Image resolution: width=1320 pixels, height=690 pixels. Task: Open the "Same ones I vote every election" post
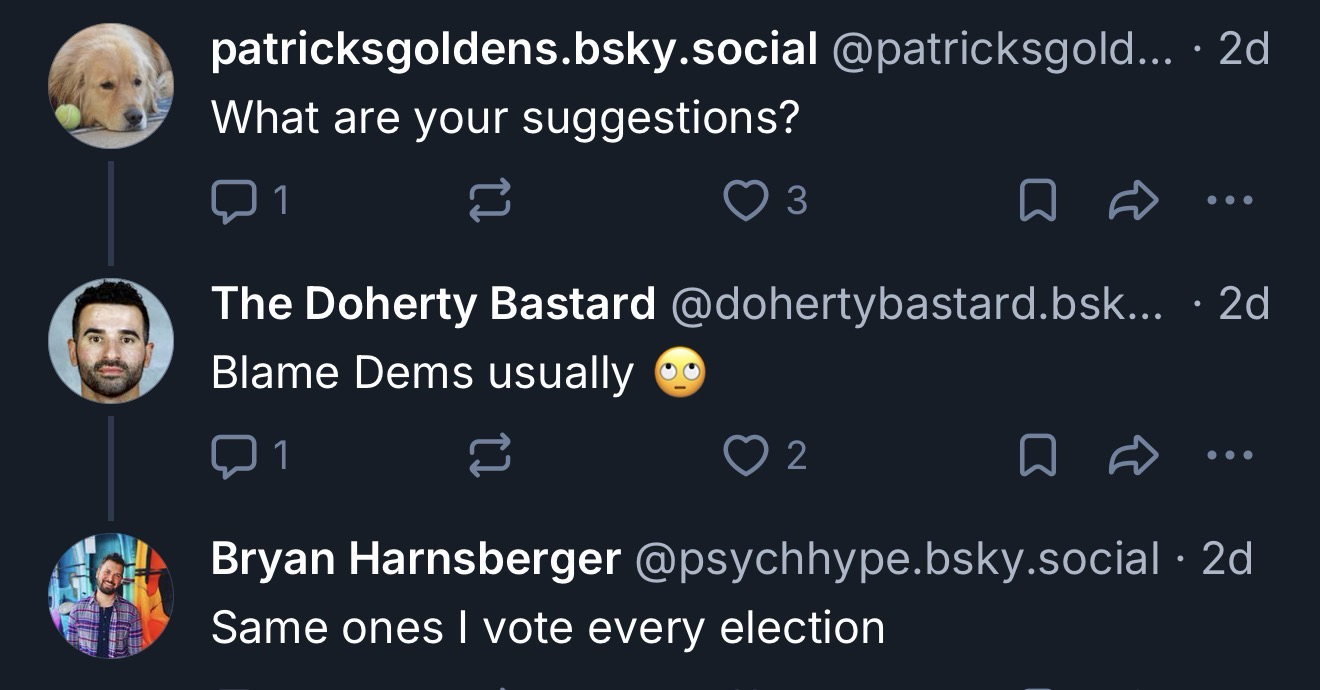548,628
